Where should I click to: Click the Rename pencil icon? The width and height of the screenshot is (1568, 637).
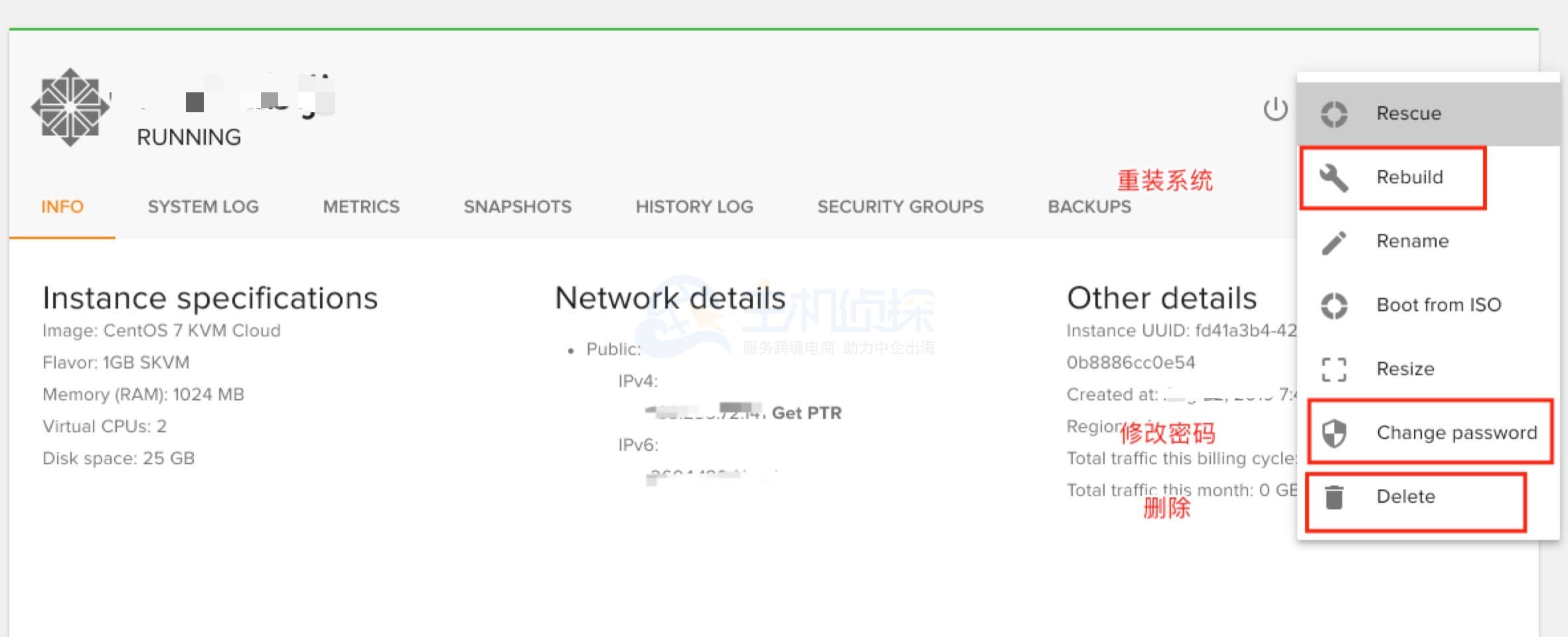coord(1334,242)
